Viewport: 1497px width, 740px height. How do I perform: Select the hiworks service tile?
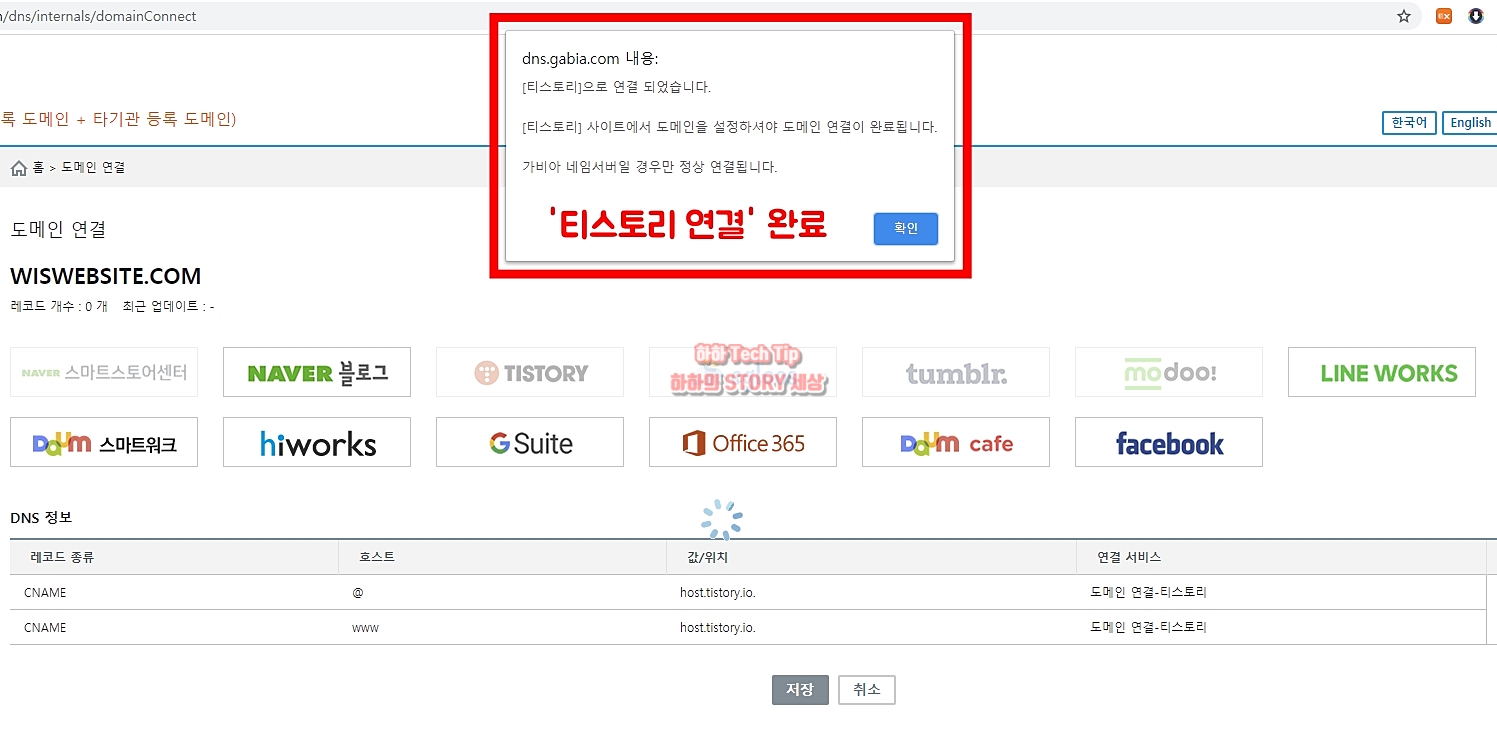click(x=317, y=442)
